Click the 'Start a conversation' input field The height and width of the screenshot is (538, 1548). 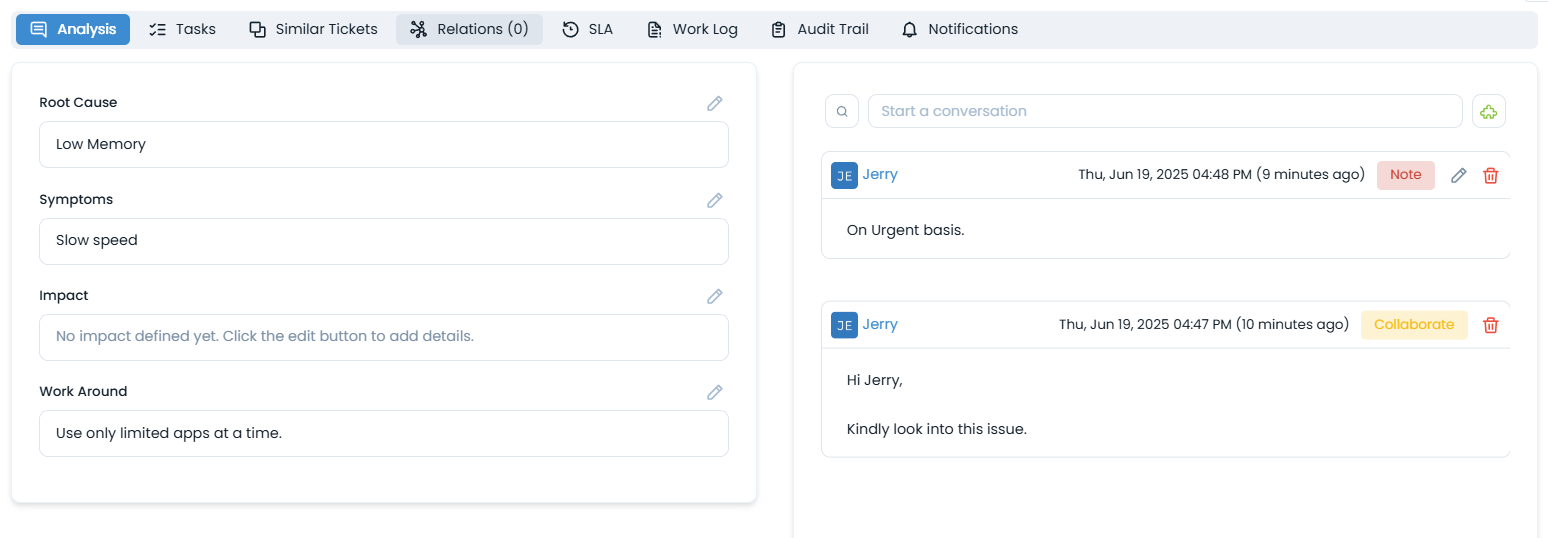1164,111
